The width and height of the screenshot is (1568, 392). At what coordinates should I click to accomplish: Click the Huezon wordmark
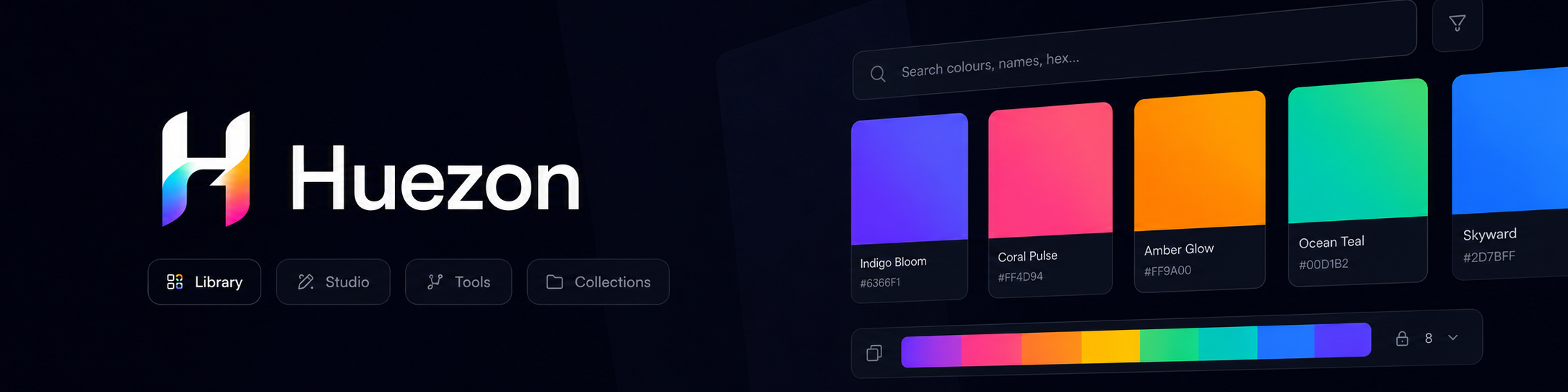[x=435, y=178]
